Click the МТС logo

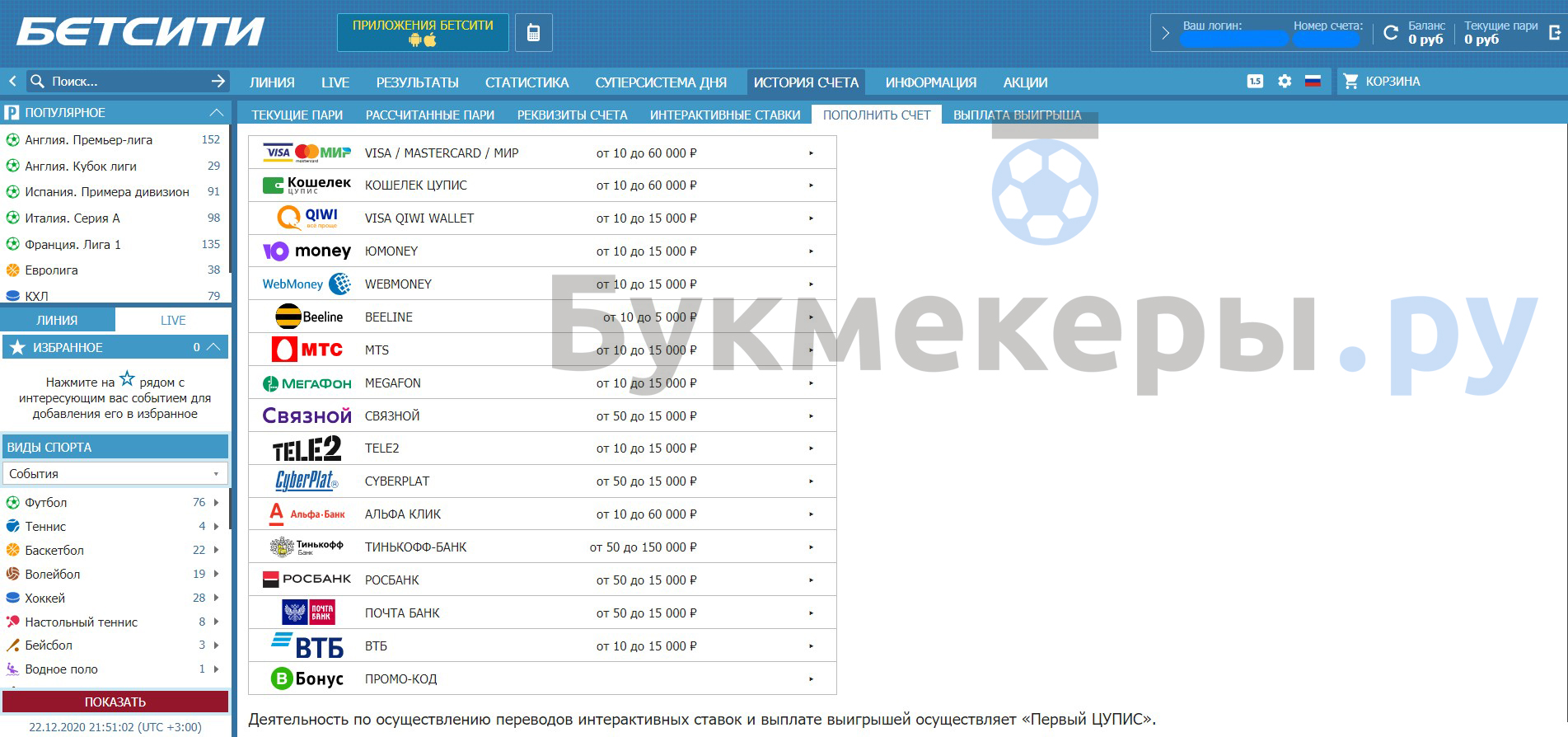(307, 350)
